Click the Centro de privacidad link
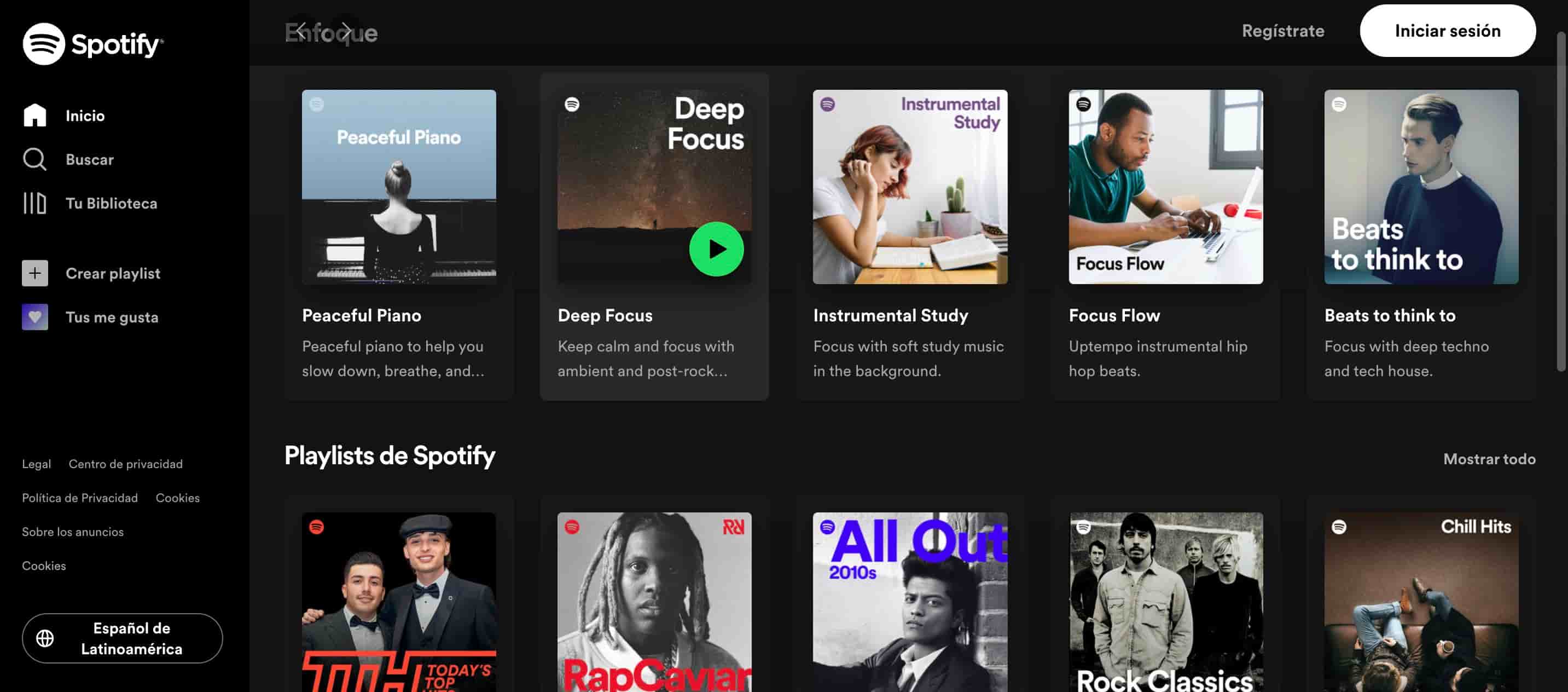Screen dimensions: 1568x692 (x=125, y=464)
